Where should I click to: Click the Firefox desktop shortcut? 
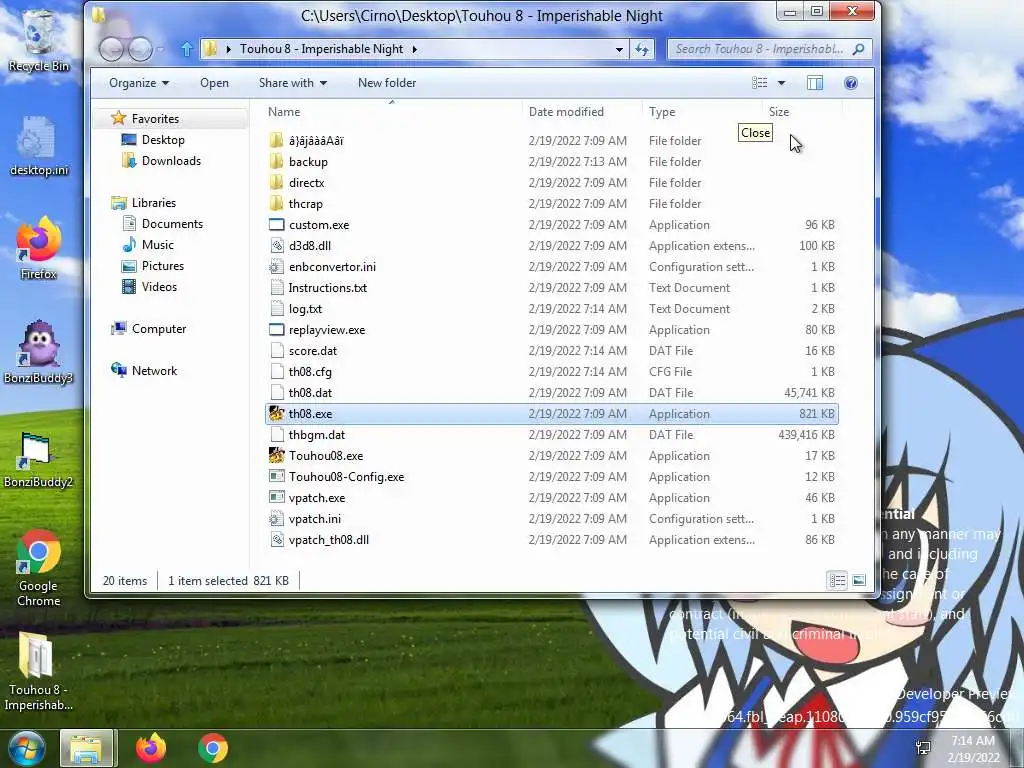[x=39, y=248]
